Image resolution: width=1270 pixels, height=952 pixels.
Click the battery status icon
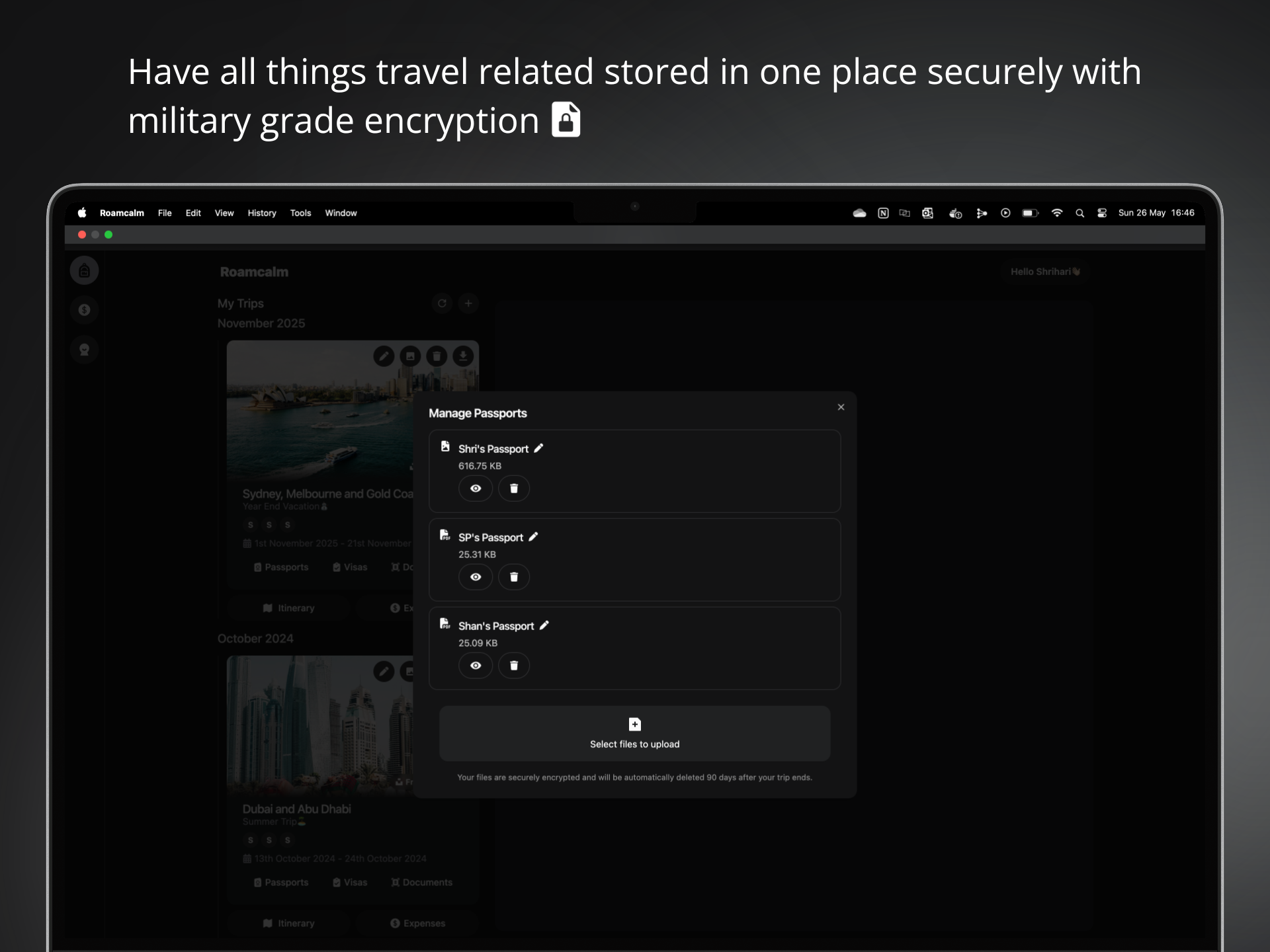[x=1030, y=213]
